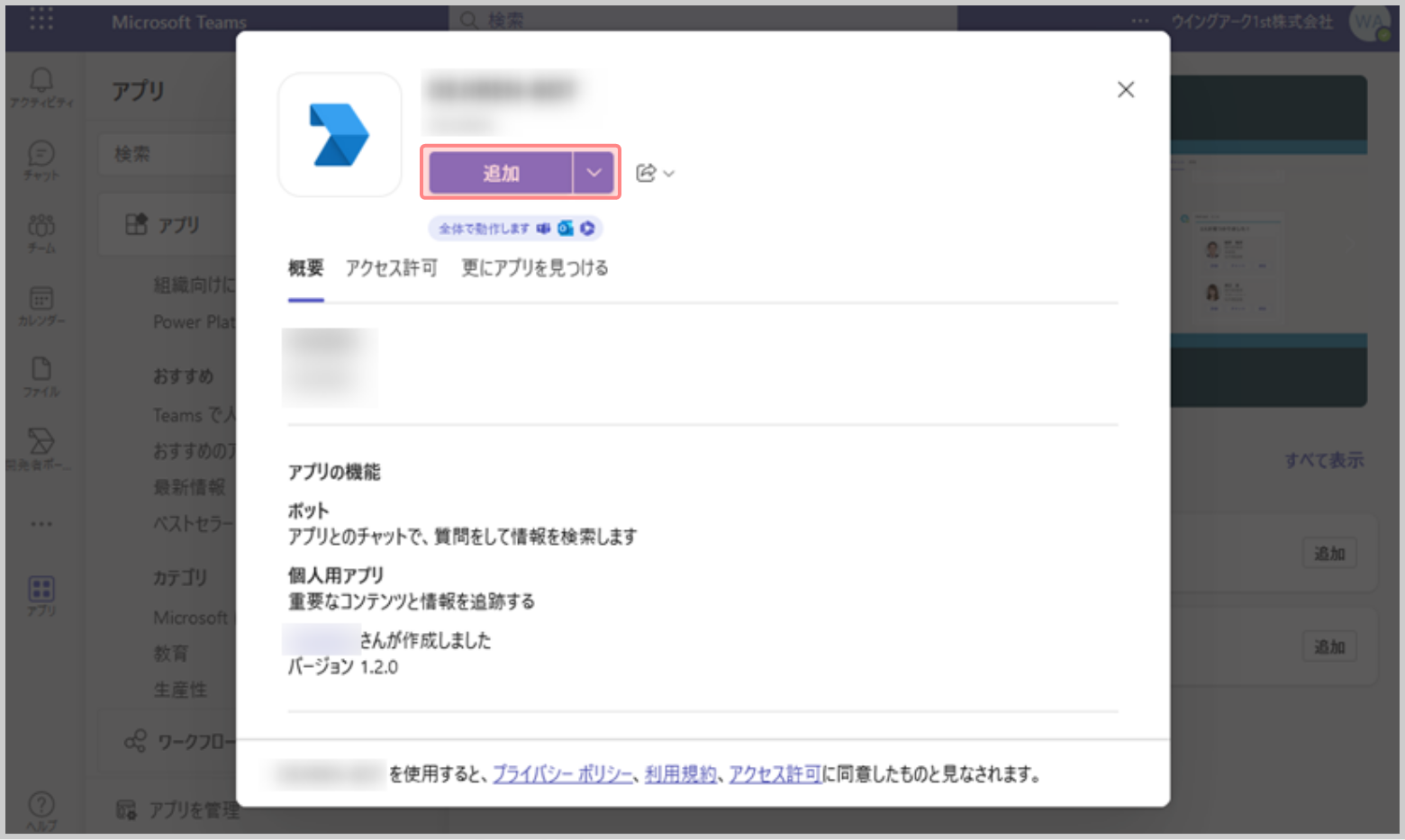Switch to the アクセス許可 tab
1405x840 pixels.
[x=391, y=267]
